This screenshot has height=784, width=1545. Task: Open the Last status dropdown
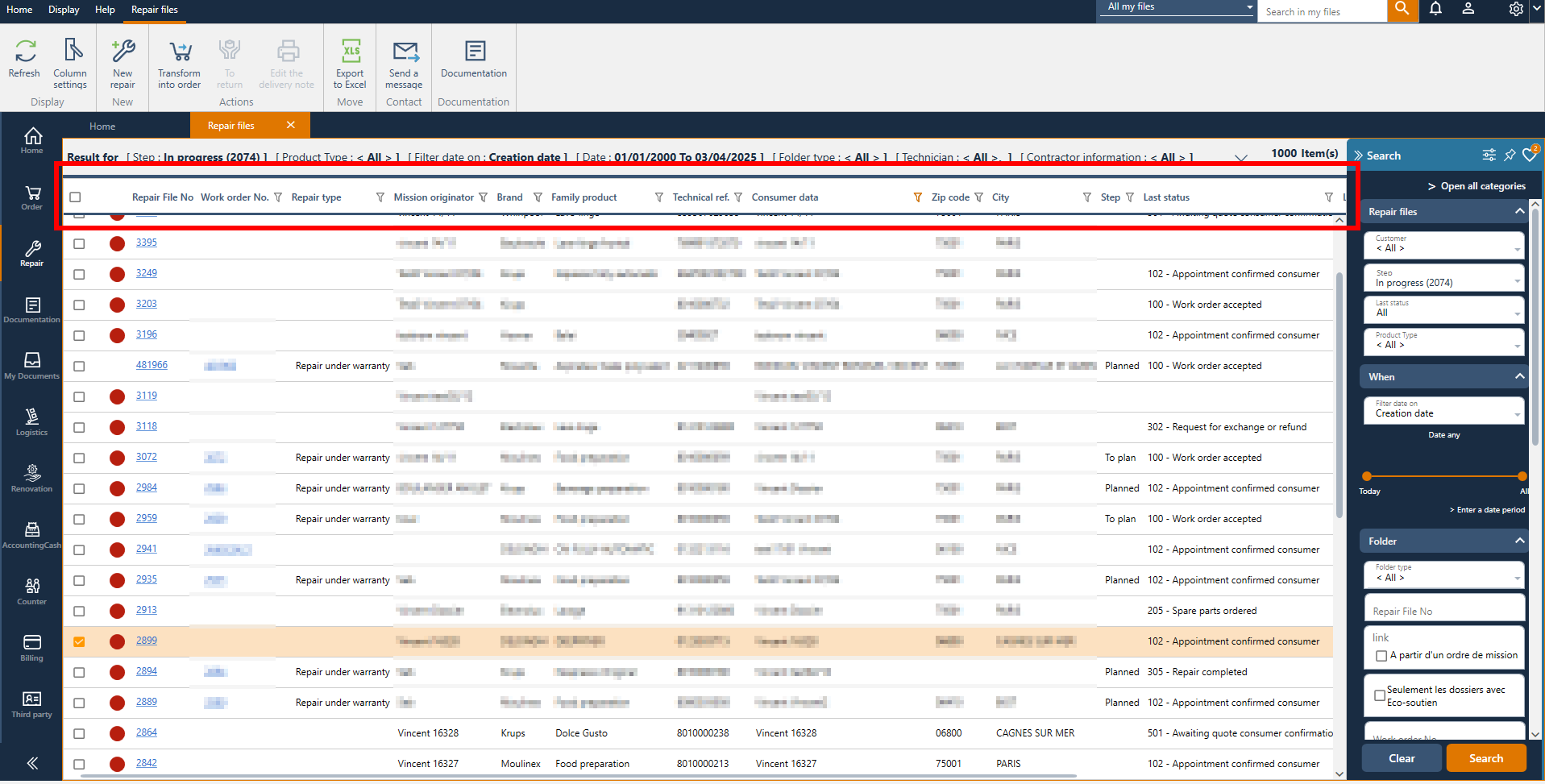[1444, 309]
